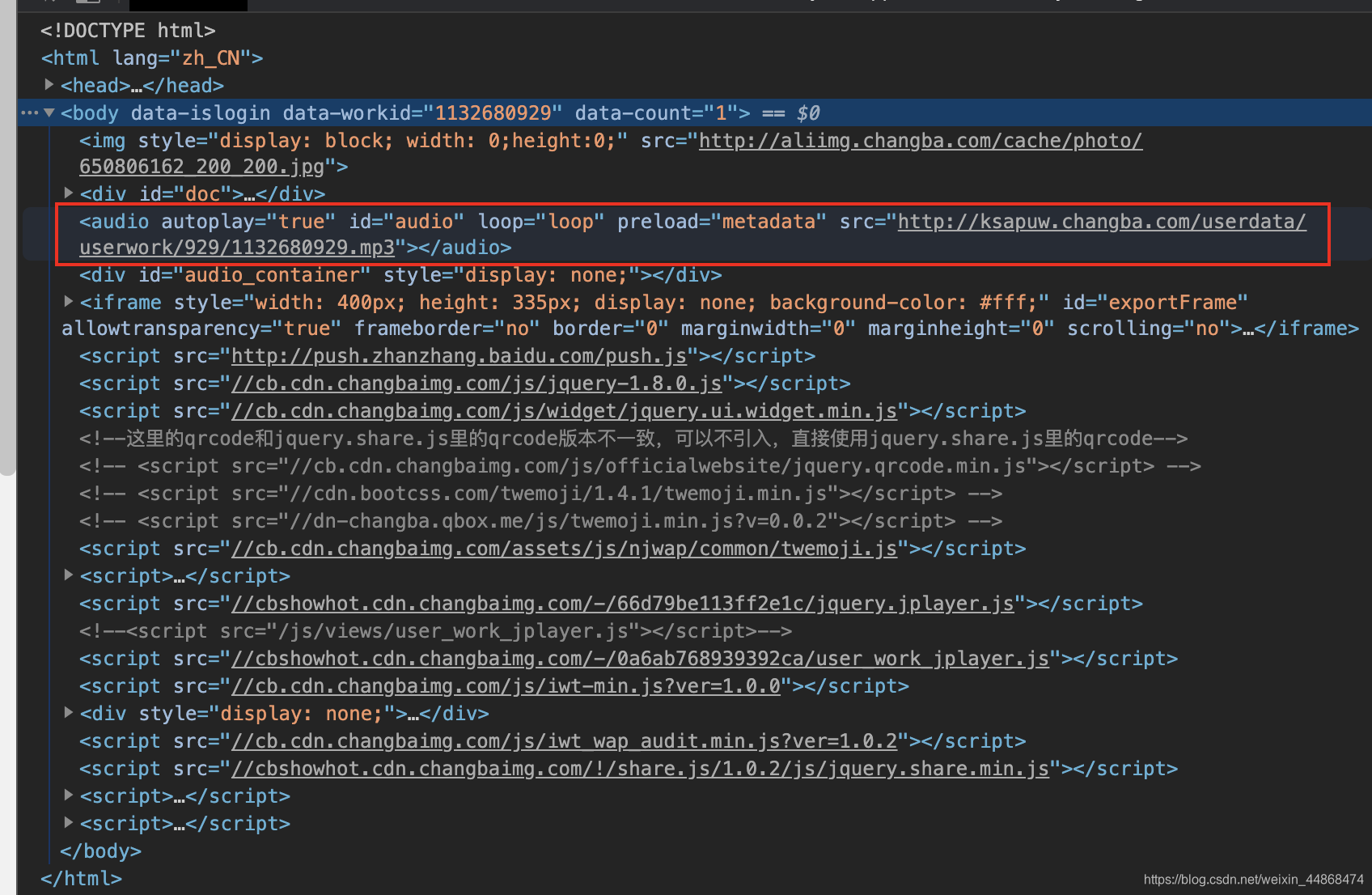Select the commented dn-changba.qbox.me twemoji line
1372x895 pixels.
click(x=540, y=521)
